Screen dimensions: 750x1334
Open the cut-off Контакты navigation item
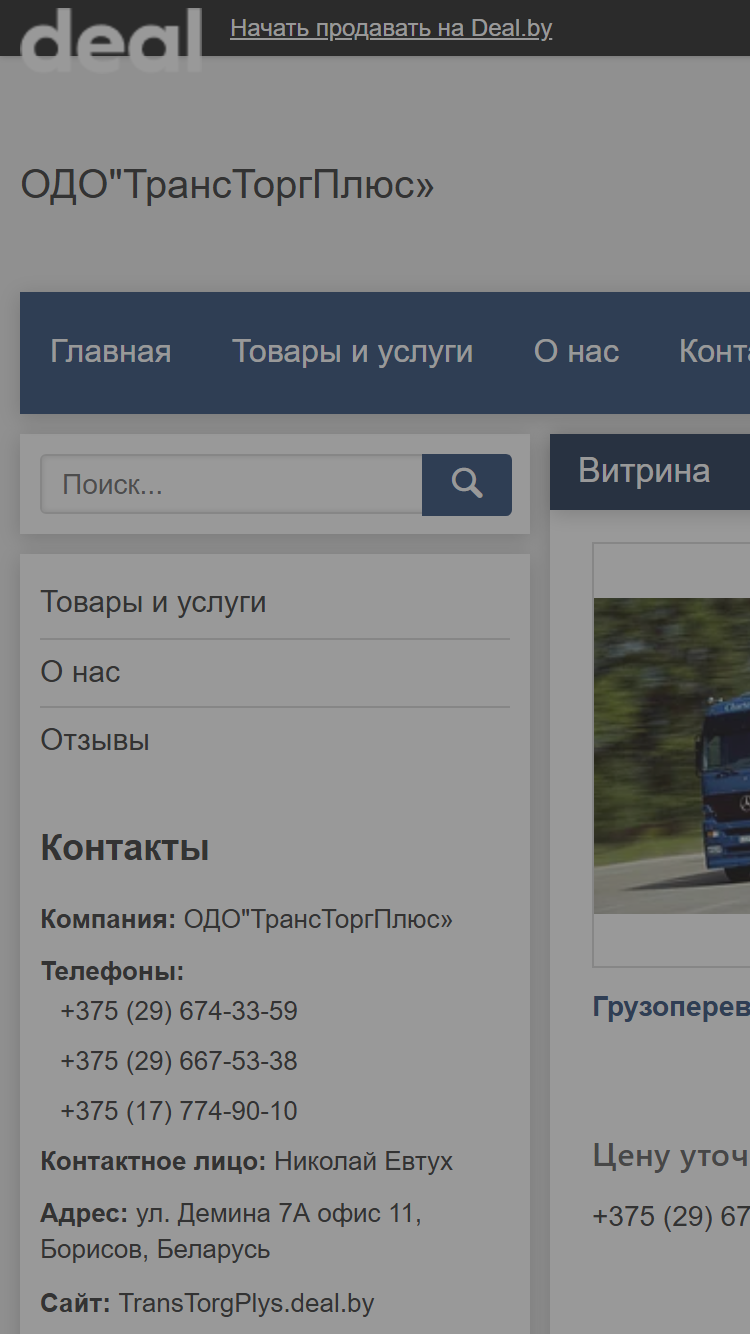(x=714, y=352)
